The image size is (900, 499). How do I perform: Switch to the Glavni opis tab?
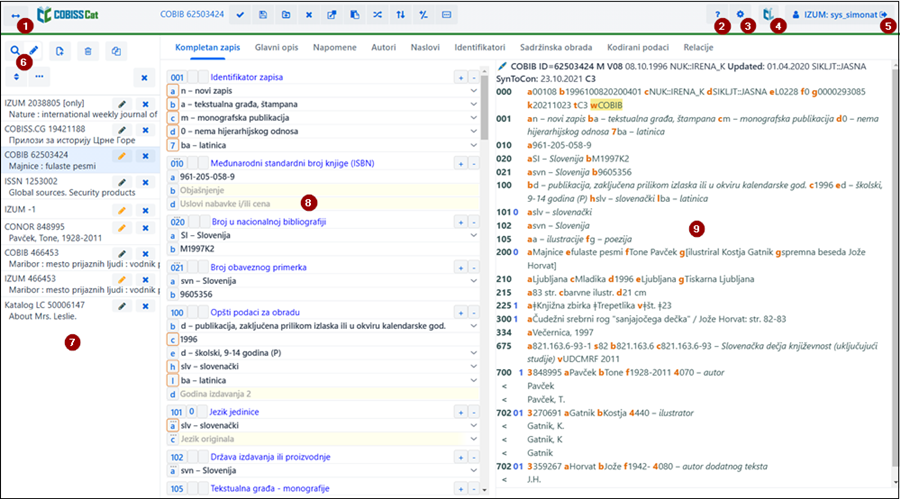click(x=277, y=47)
